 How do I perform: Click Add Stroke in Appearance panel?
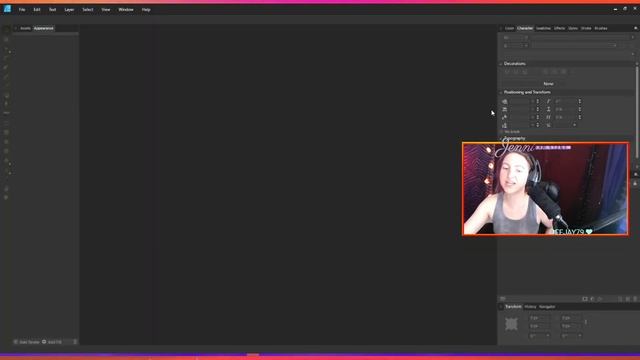(x=27, y=342)
